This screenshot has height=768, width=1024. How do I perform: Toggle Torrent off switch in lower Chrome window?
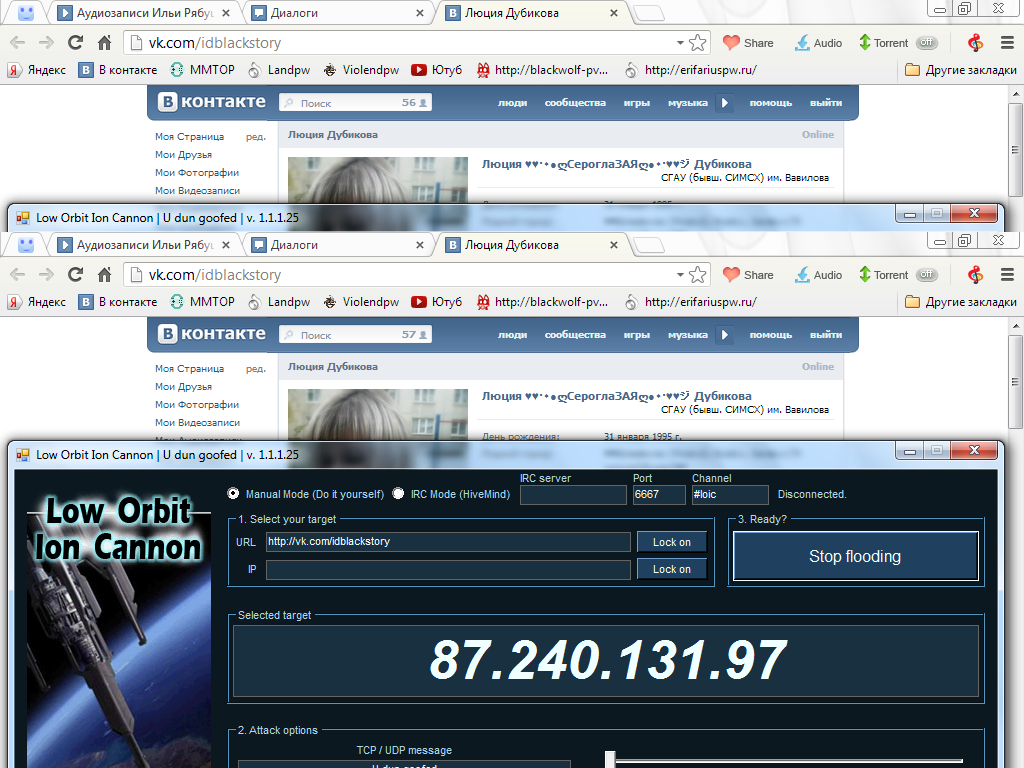pos(927,275)
